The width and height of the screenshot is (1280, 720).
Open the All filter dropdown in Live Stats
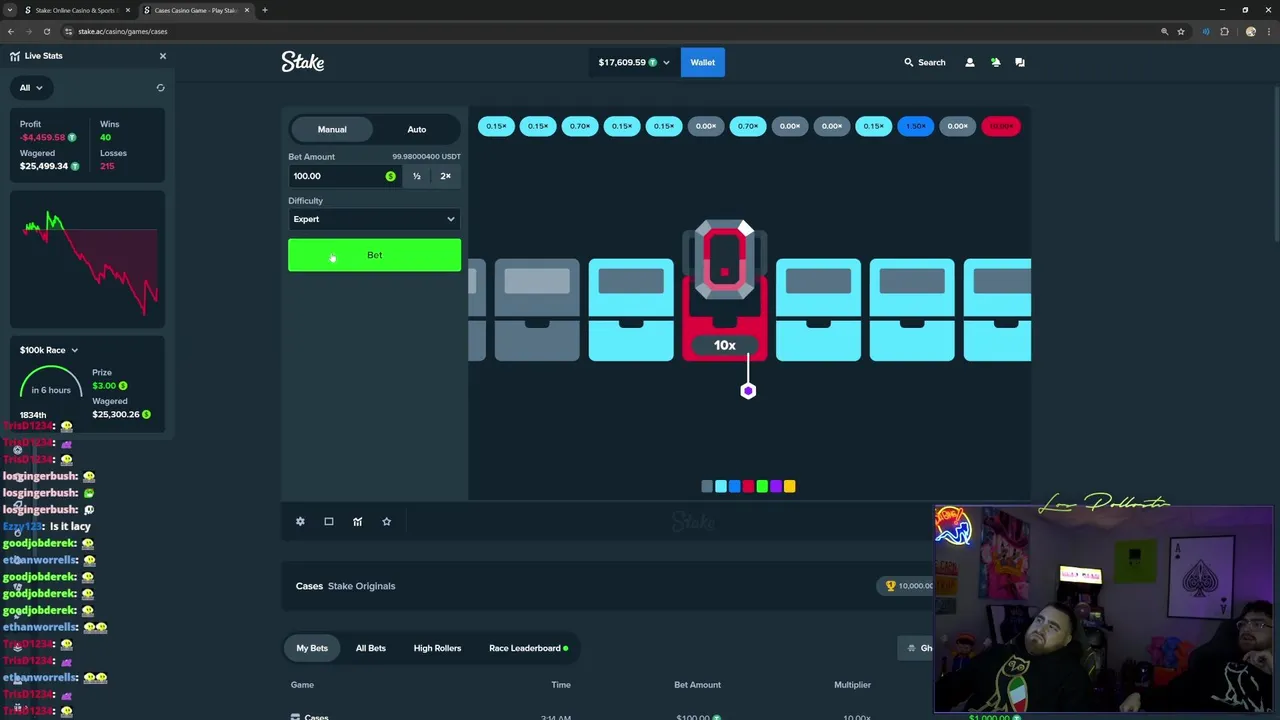click(x=31, y=88)
